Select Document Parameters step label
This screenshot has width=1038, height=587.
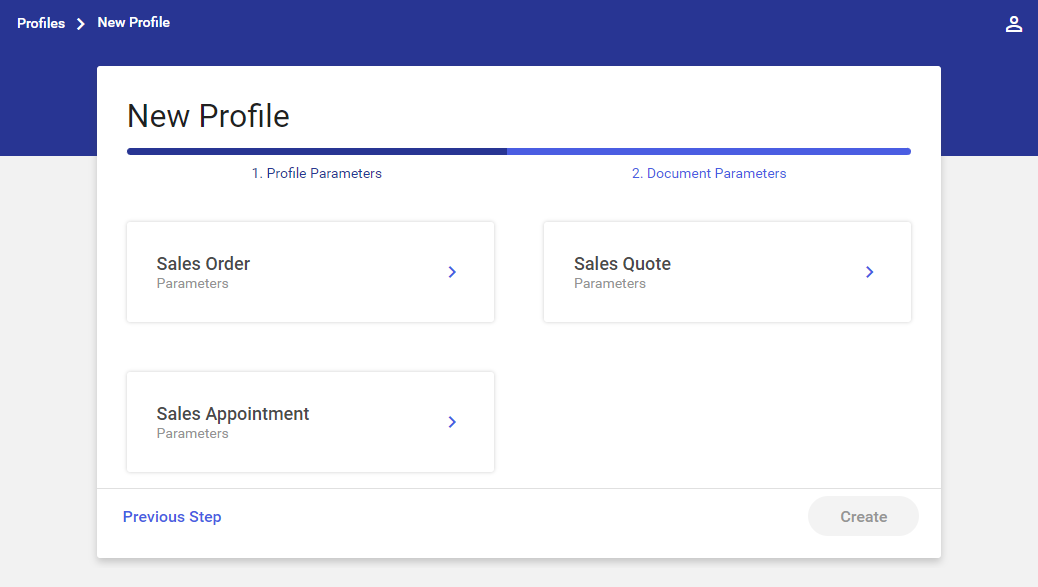[709, 173]
